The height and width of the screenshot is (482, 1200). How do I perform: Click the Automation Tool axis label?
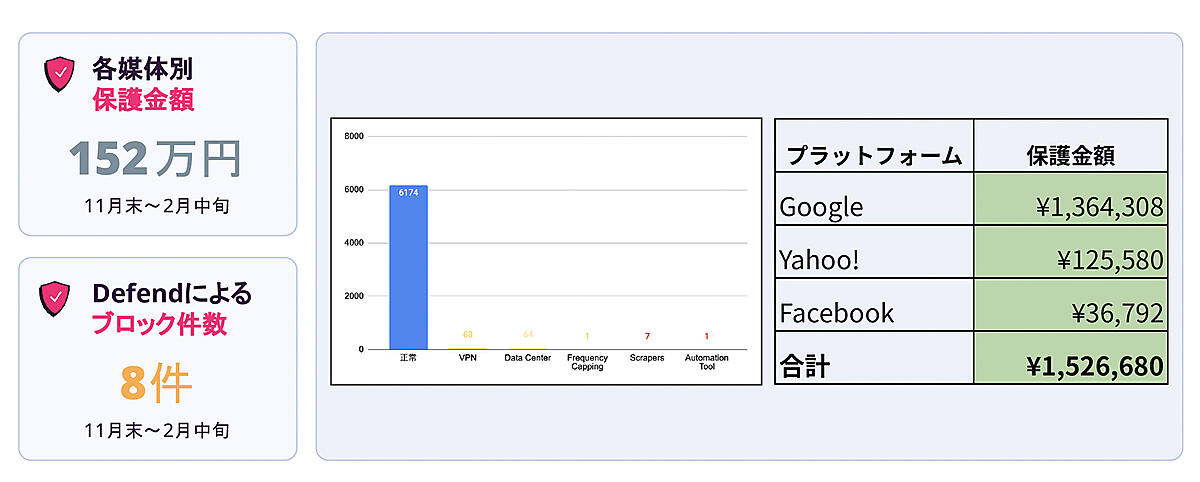click(706, 361)
